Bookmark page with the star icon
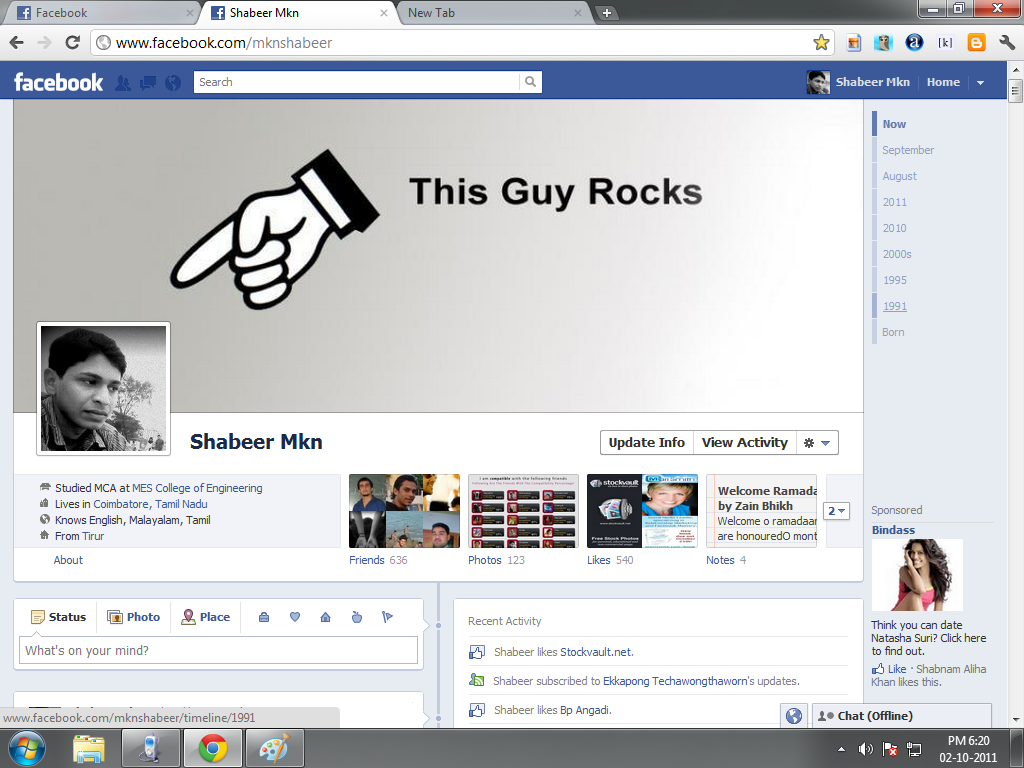Viewport: 1024px width, 768px height. (821, 43)
